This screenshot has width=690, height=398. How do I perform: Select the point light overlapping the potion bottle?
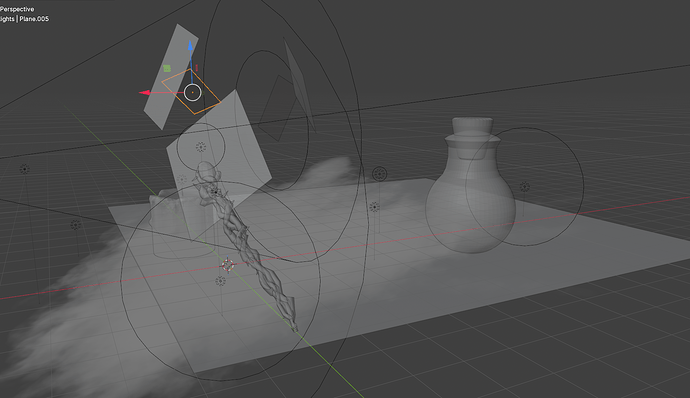coord(525,187)
